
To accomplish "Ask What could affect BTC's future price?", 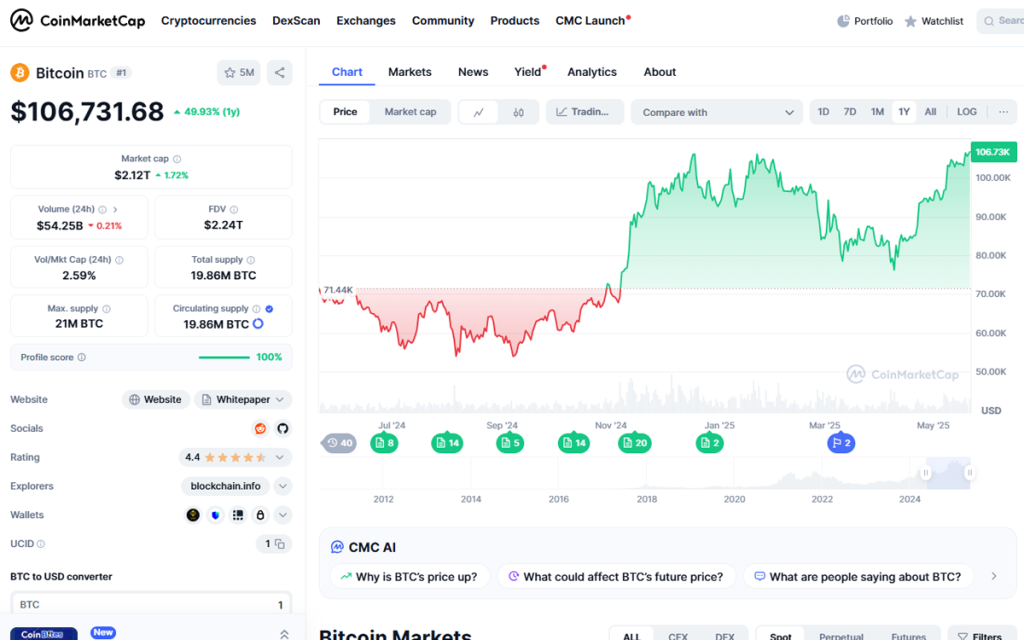I will (x=616, y=577).
